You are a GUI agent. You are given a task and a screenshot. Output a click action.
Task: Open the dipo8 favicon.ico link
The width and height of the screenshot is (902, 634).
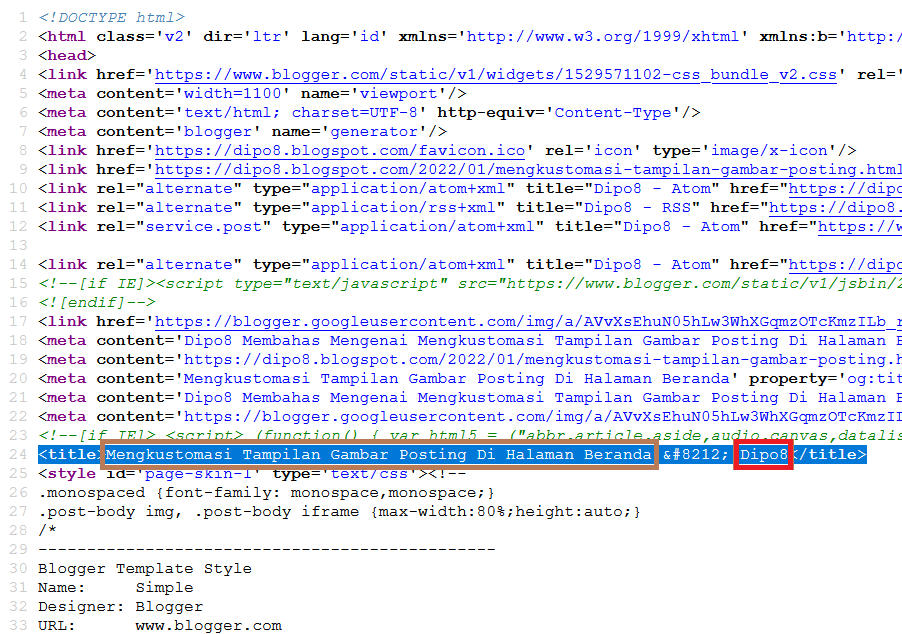tap(339, 151)
